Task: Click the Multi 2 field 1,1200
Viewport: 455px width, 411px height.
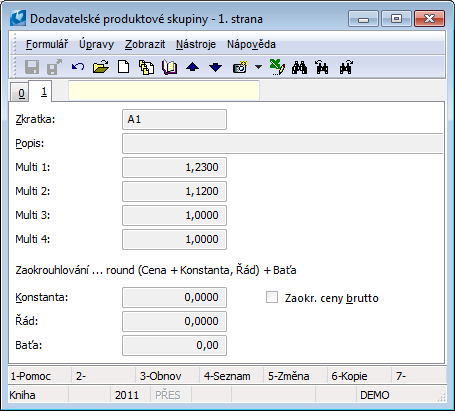Action: [x=174, y=191]
